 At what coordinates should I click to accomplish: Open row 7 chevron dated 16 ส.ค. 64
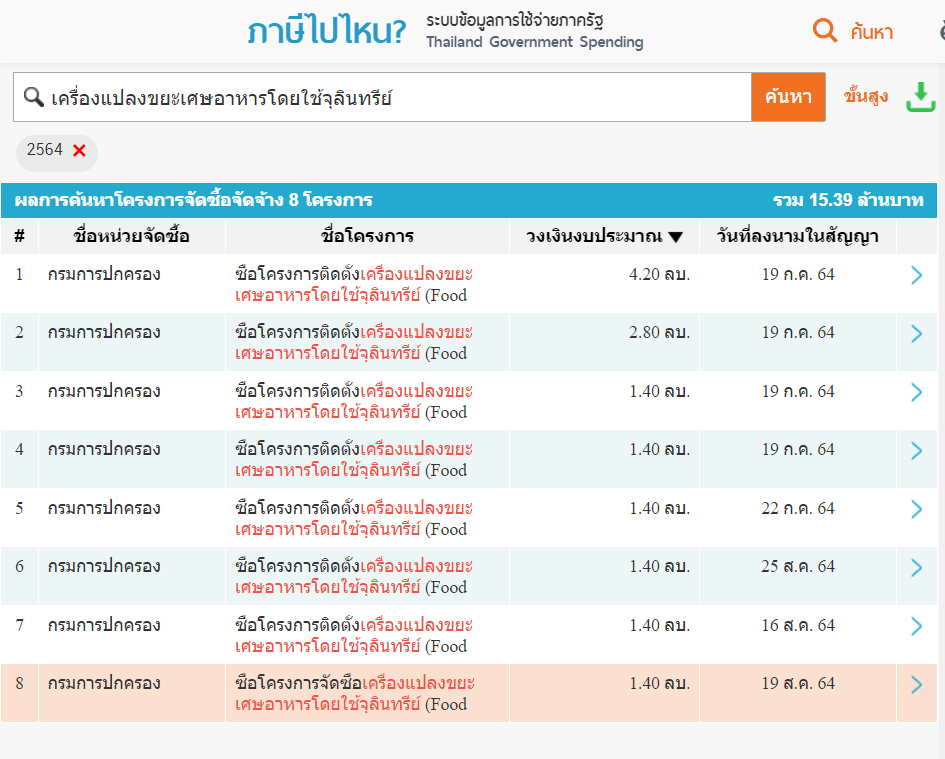click(x=916, y=627)
